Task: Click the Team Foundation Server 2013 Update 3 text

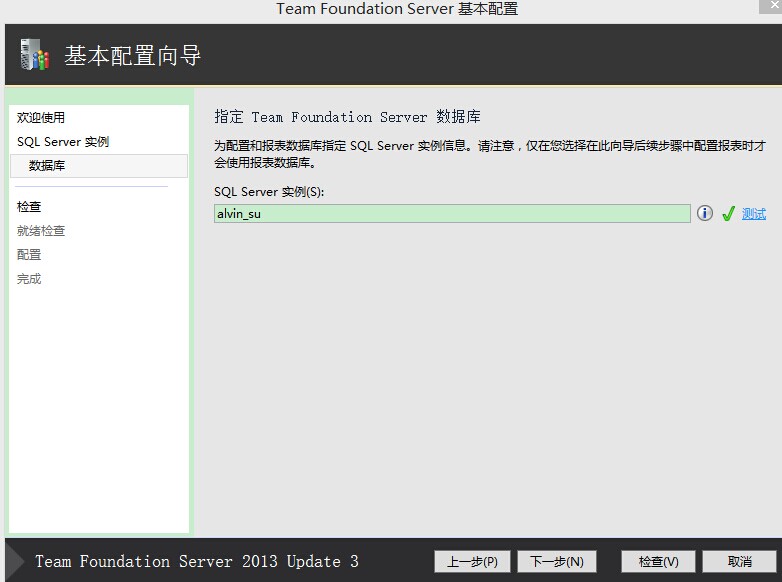Action: click(197, 562)
